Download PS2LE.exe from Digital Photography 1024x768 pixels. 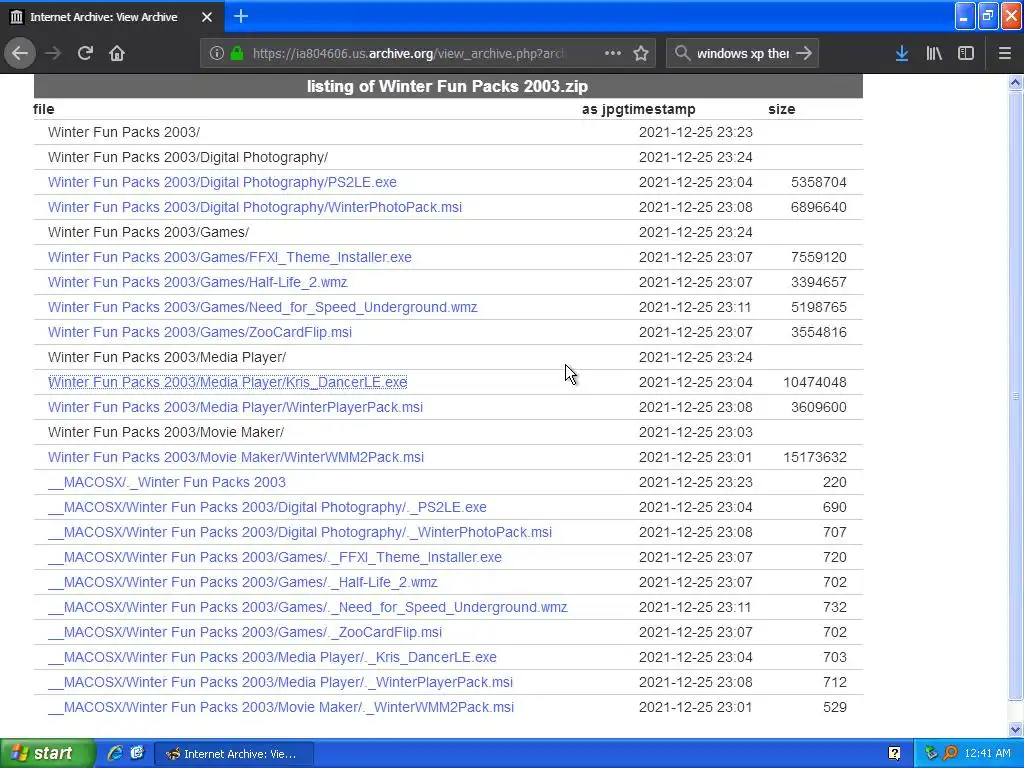(222, 182)
